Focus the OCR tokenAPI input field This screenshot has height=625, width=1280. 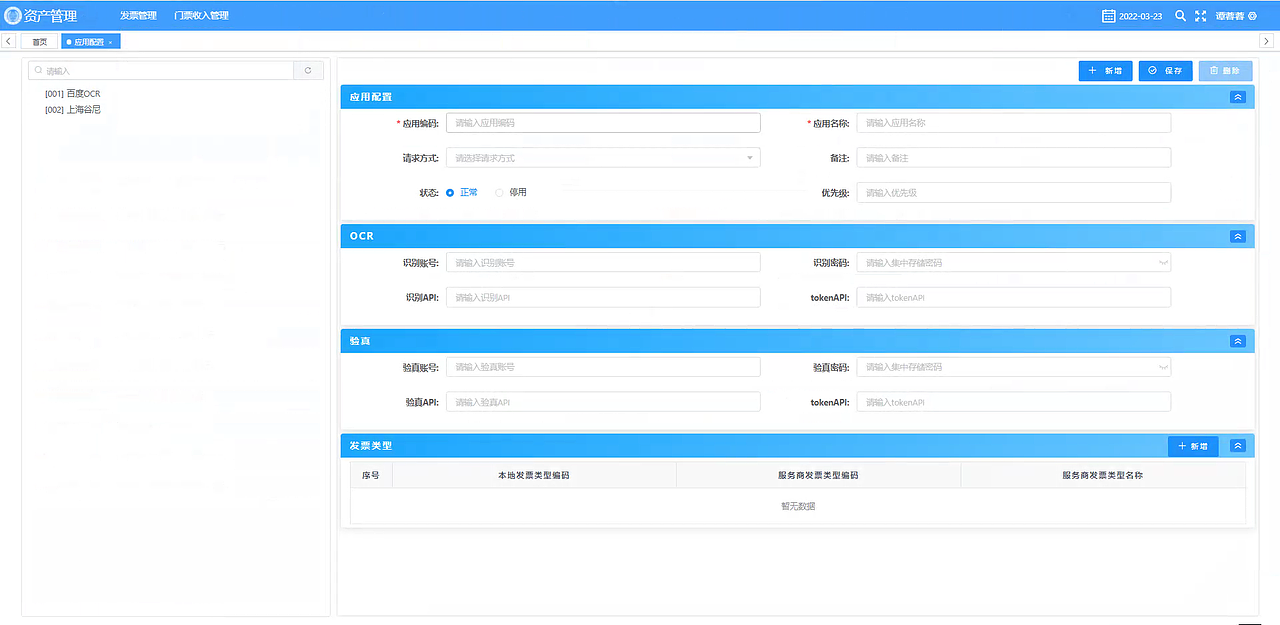[x=1014, y=298]
